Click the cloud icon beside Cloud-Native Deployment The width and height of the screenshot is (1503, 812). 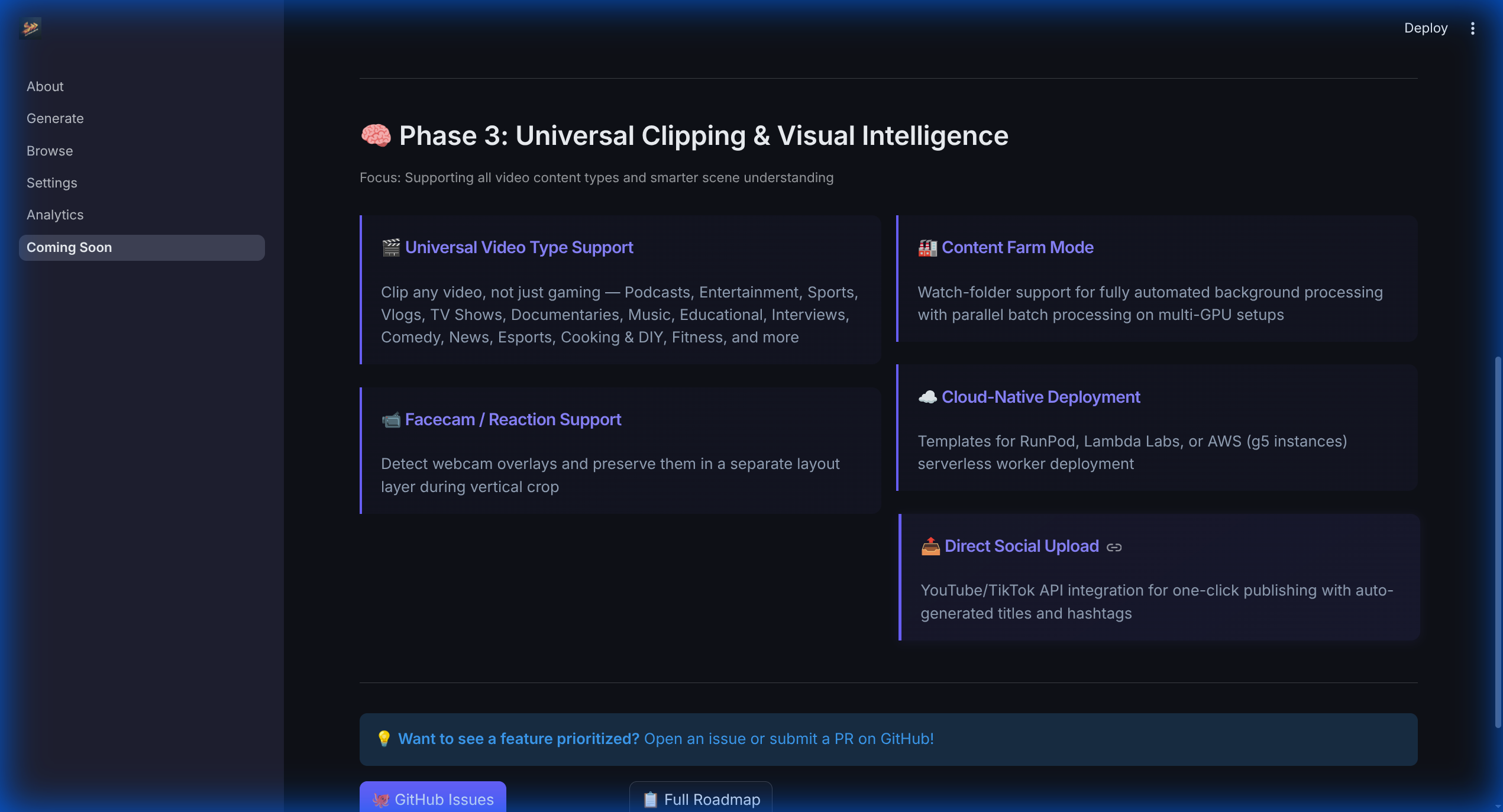(x=927, y=397)
